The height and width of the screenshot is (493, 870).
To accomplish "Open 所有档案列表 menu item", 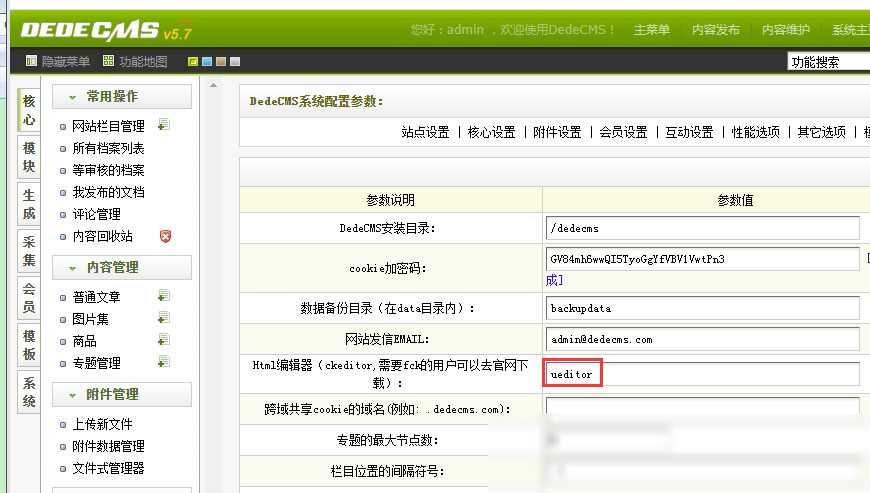I will coord(109,148).
